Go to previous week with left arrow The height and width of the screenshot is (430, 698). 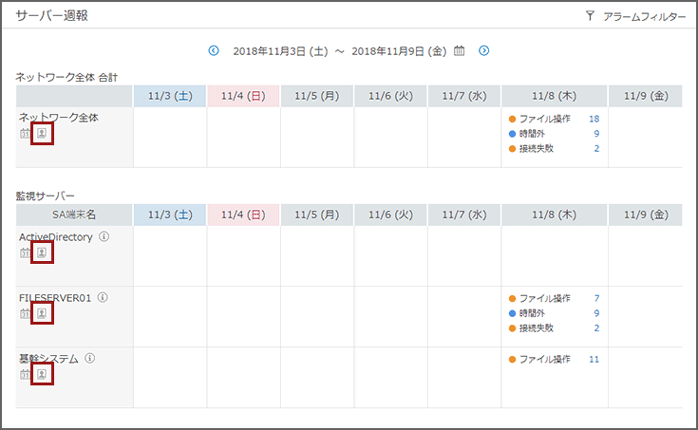click(x=214, y=50)
